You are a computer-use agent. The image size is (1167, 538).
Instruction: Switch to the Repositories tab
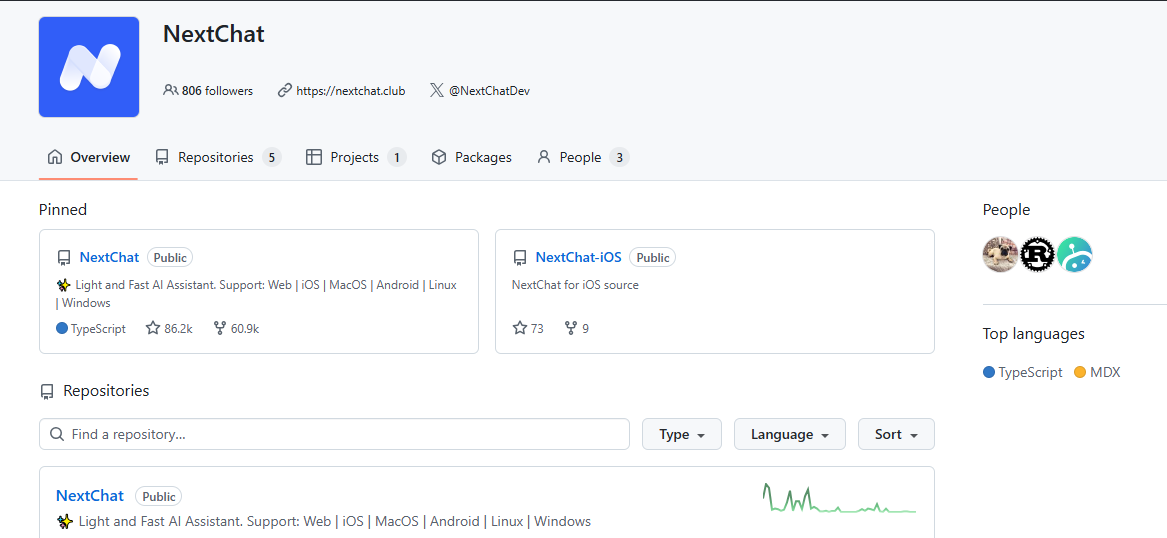(217, 157)
